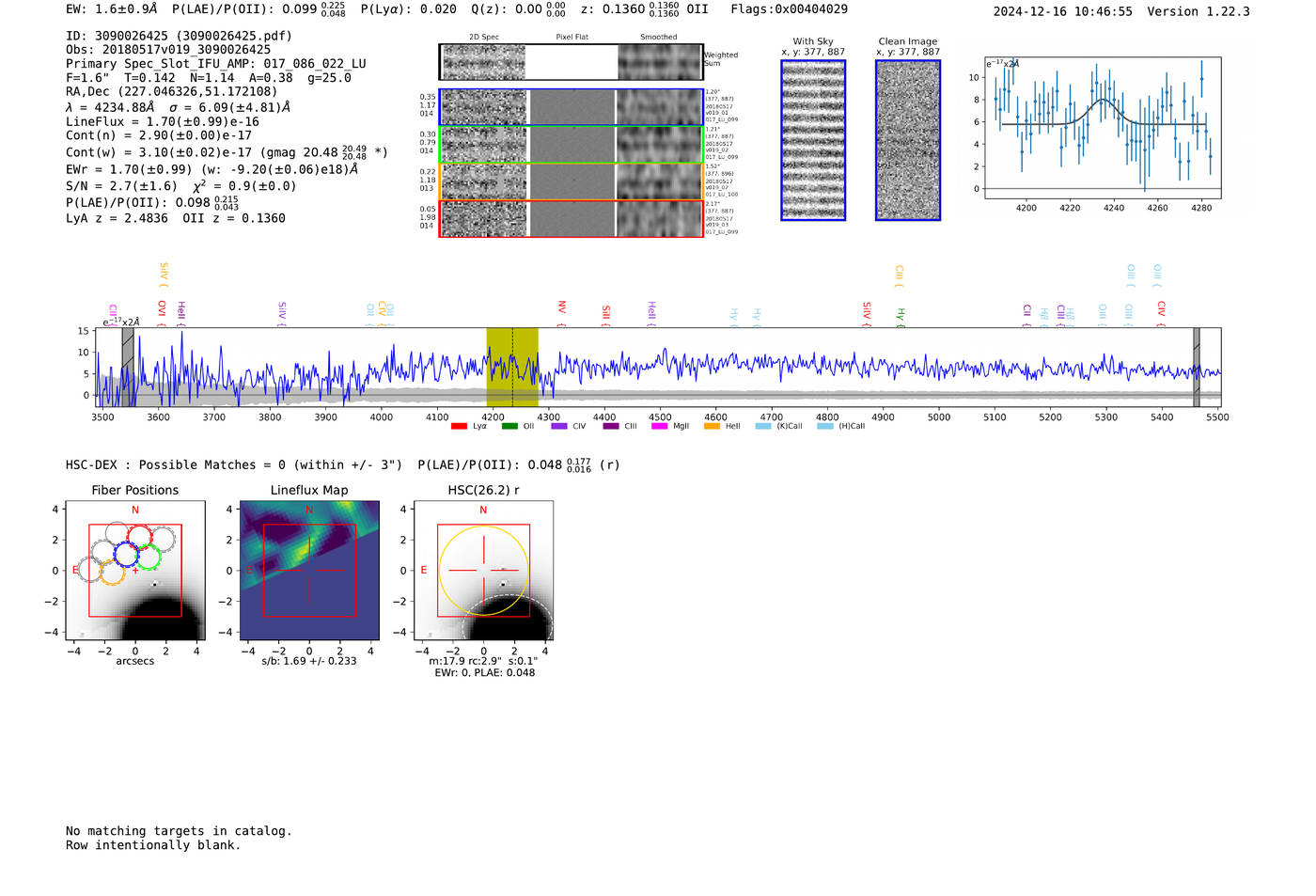The image size is (1316, 896).
Task: Click the PDF ID 3090026425 line
Action: coord(179,36)
